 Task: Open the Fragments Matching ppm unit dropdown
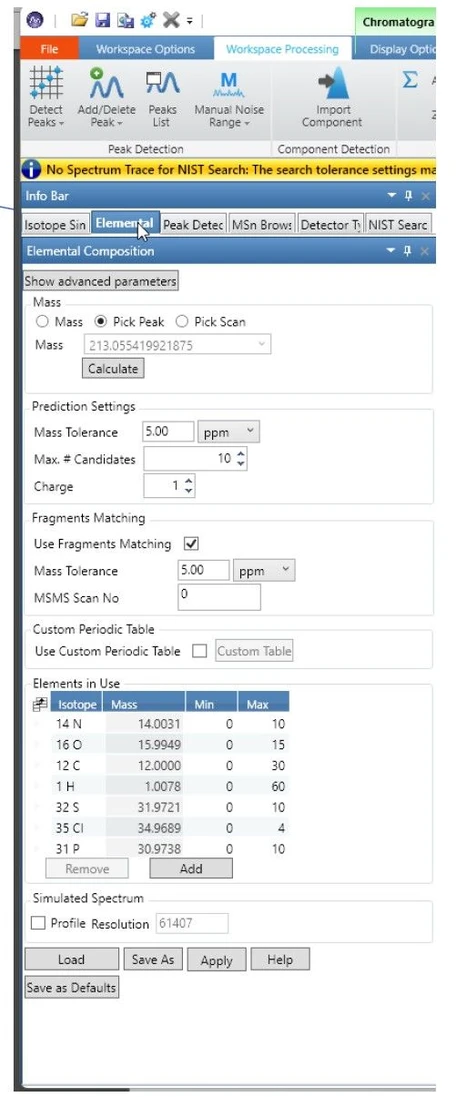[264, 570]
